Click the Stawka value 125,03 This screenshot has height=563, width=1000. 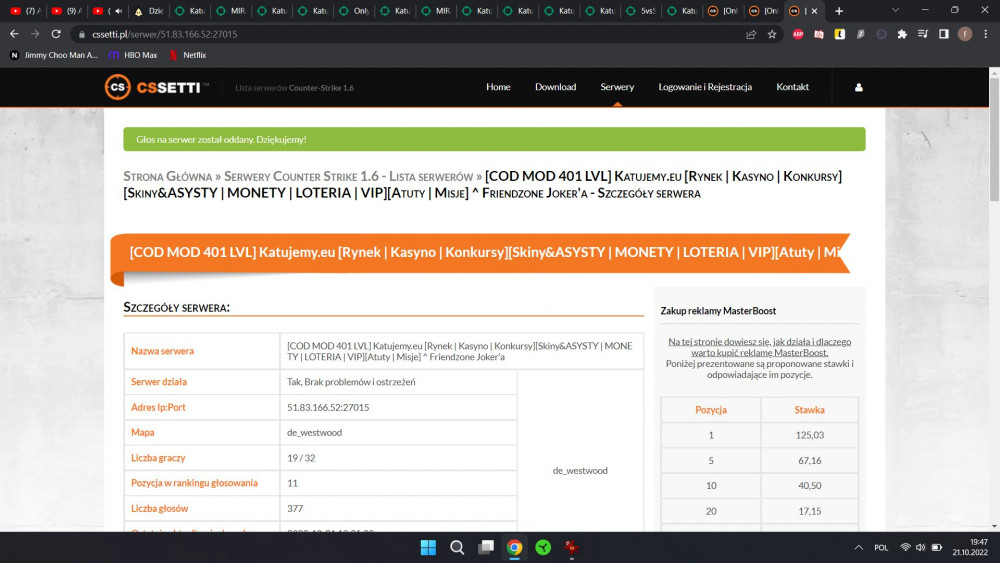point(809,435)
